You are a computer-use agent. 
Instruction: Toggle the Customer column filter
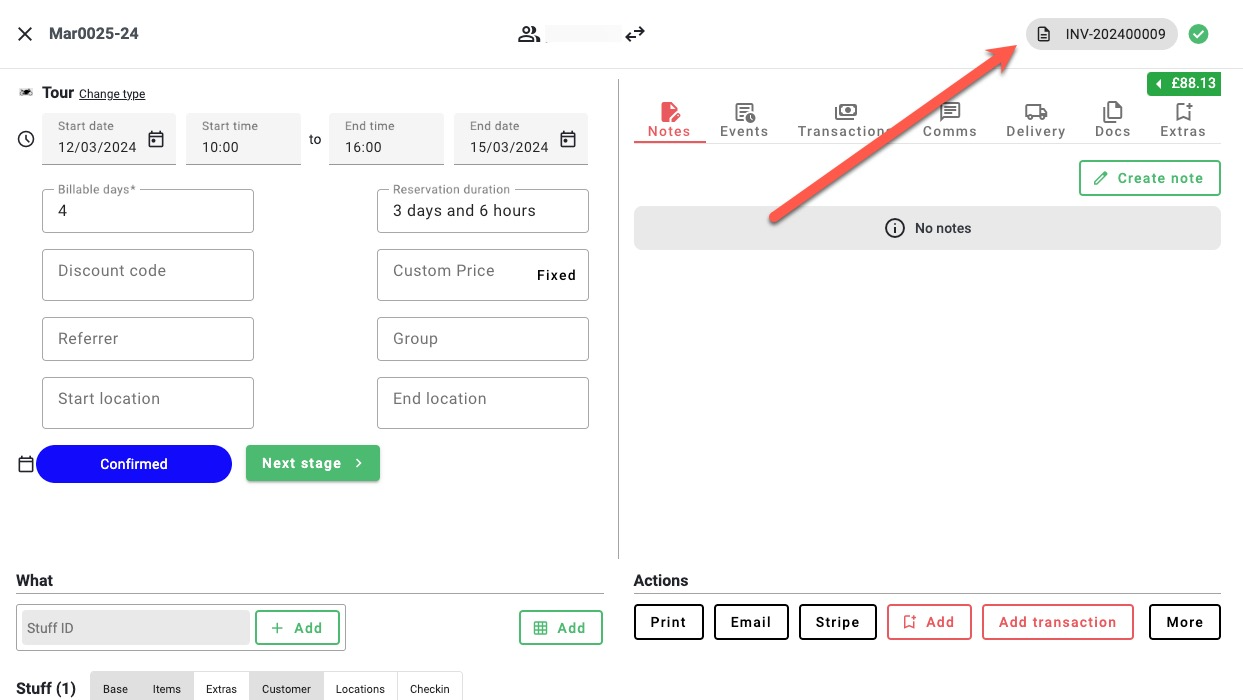click(x=286, y=688)
